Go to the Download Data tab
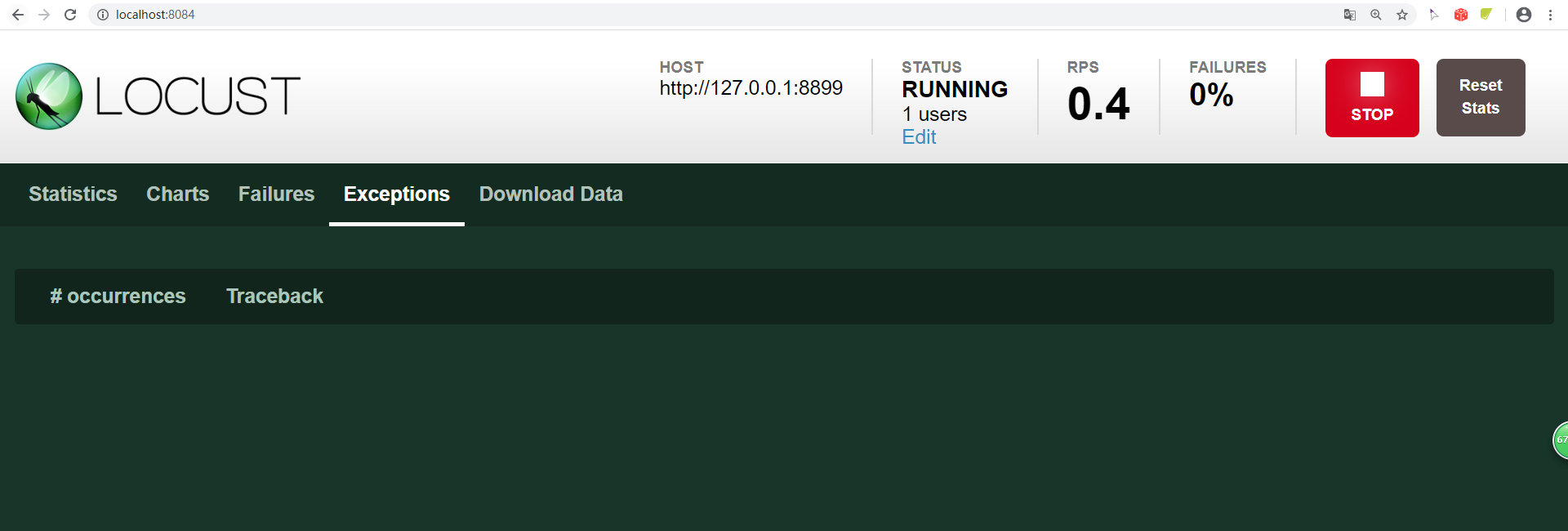 tap(550, 194)
